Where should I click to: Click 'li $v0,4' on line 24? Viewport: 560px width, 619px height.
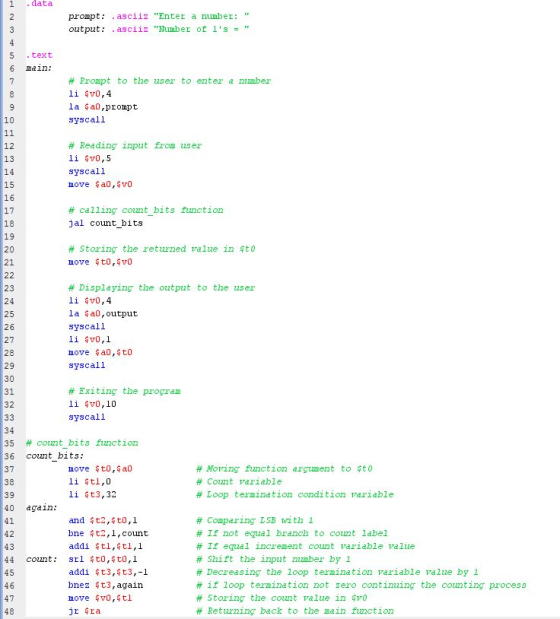coord(90,301)
